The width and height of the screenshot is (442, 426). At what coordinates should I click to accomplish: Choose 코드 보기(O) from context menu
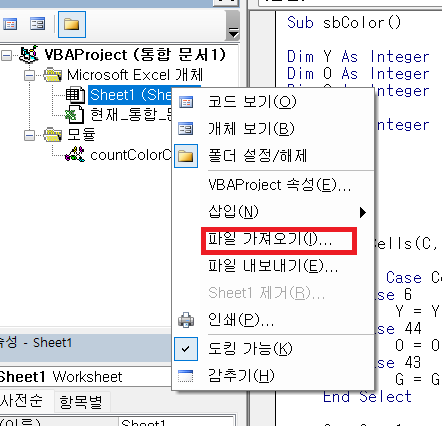(273, 102)
